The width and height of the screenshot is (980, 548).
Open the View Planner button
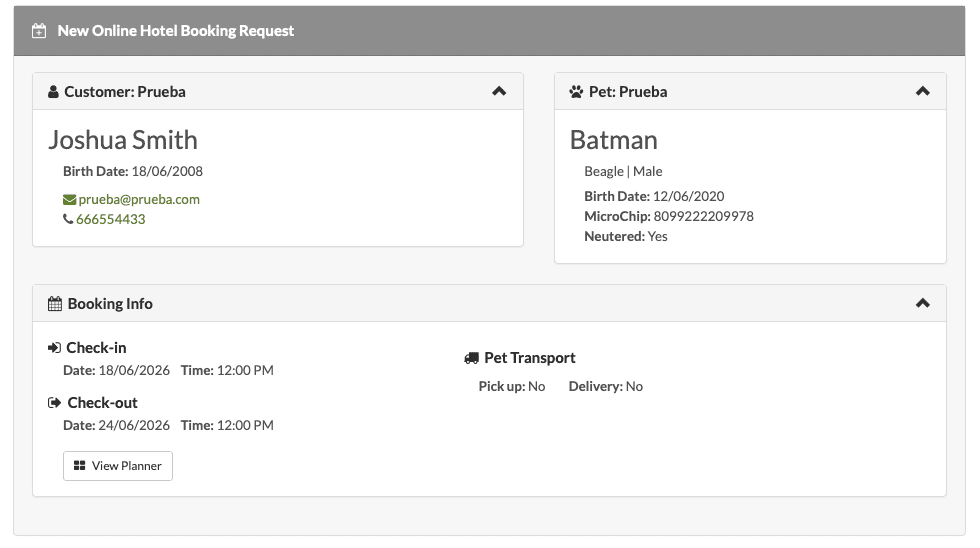[118, 466]
